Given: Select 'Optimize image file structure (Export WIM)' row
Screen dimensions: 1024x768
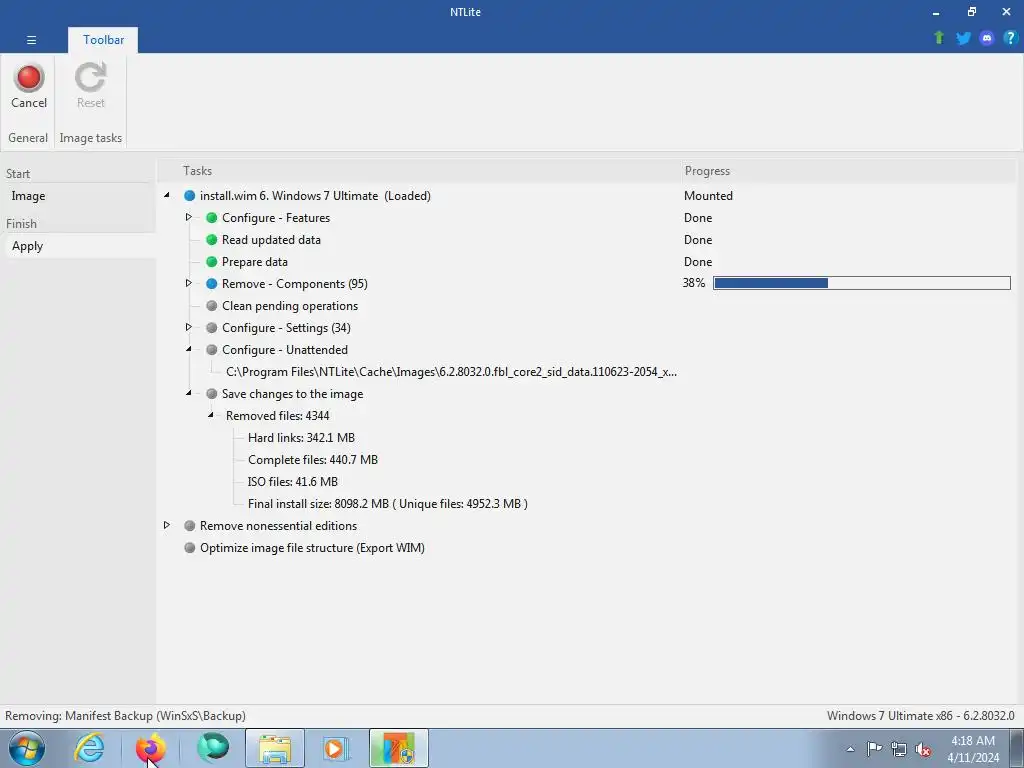Looking at the screenshot, I should click(312, 548).
